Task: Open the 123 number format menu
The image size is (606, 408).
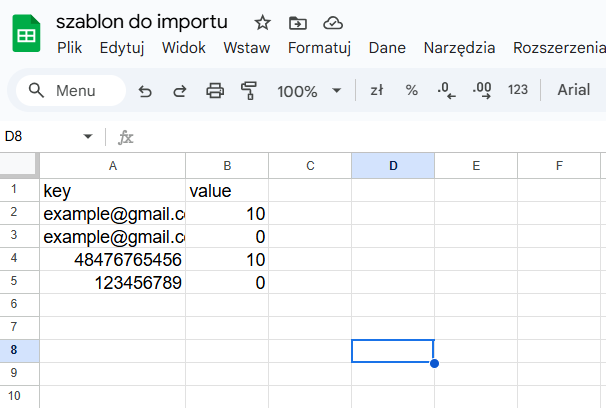Action: click(x=517, y=91)
